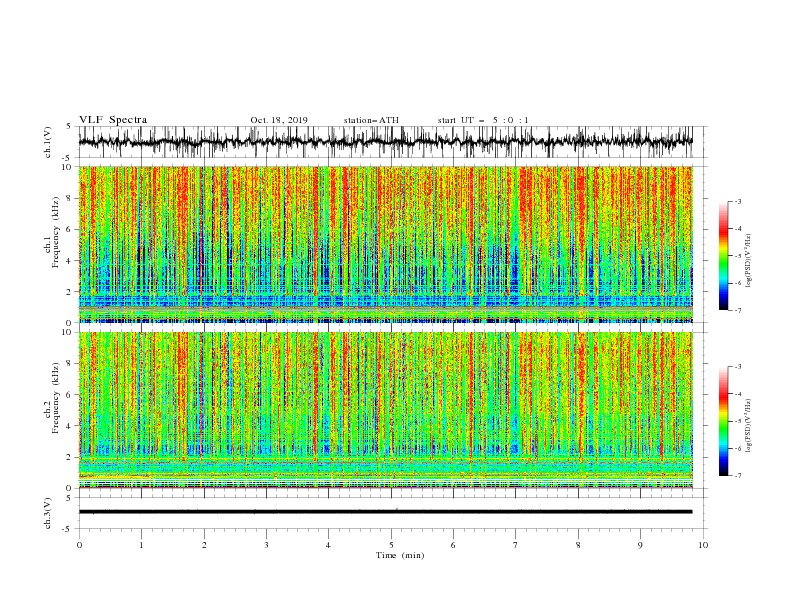Click the 'Time (min)' axis label
Viewport: 792px width, 612px height.
pyautogui.click(x=400, y=555)
